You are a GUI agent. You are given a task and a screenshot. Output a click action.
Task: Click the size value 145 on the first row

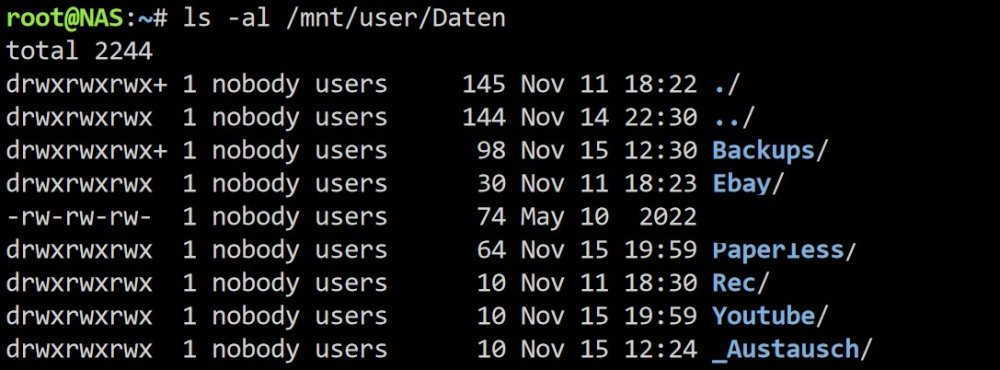pos(484,84)
